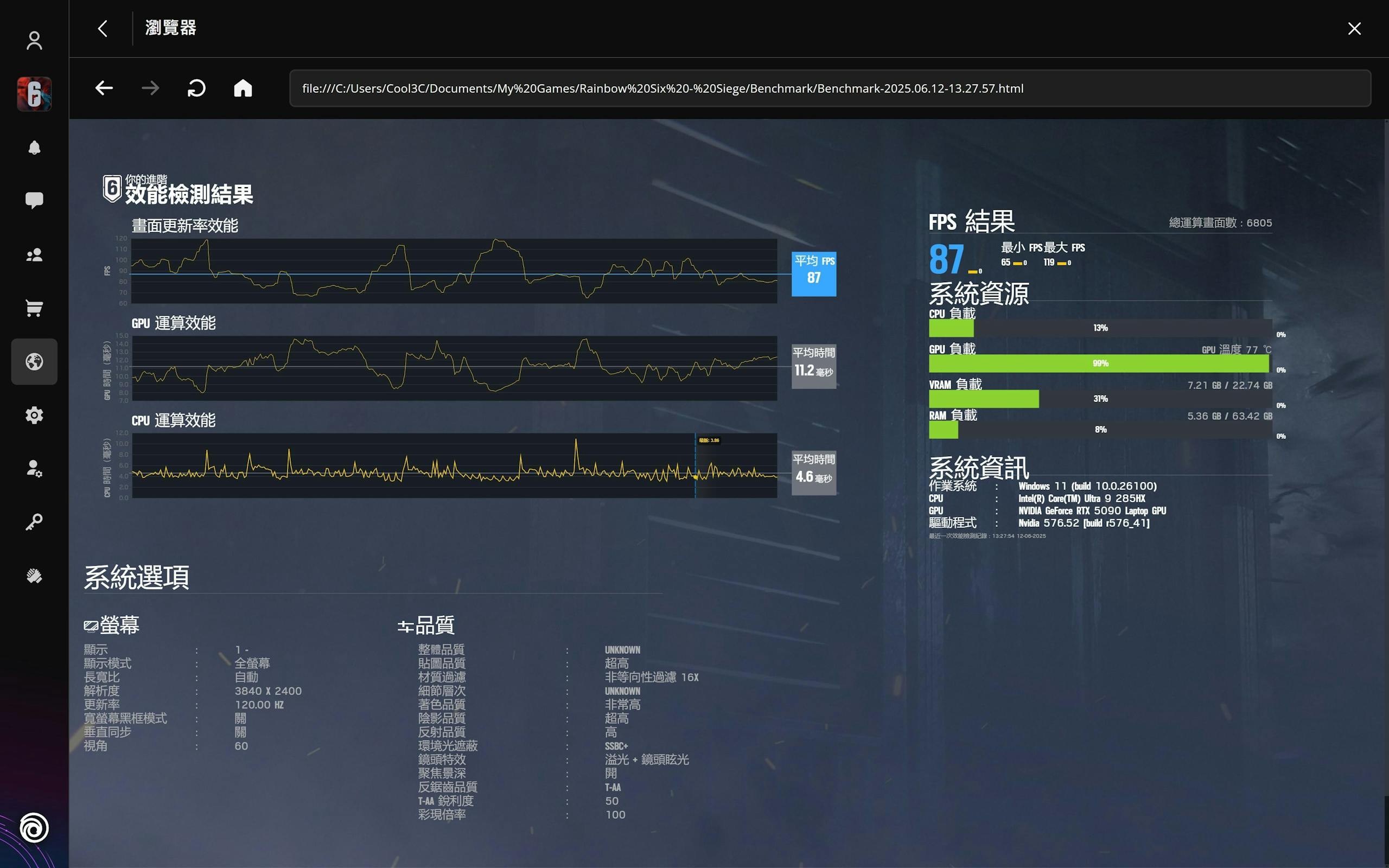Click the refresh rate value 120.00 HZ

click(259, 705)
